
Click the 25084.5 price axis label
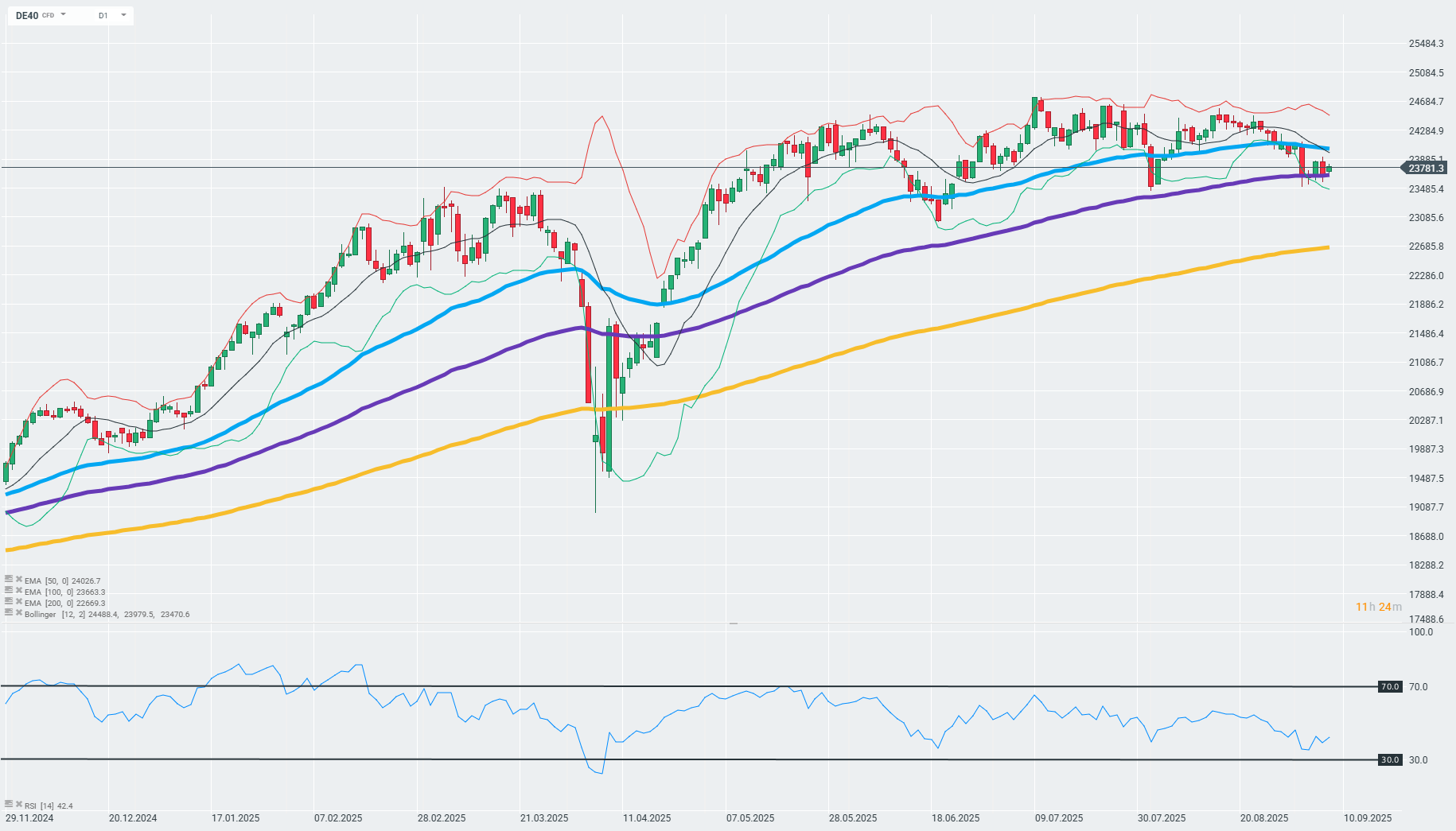pyautogui.click(x=1426, y=73)
